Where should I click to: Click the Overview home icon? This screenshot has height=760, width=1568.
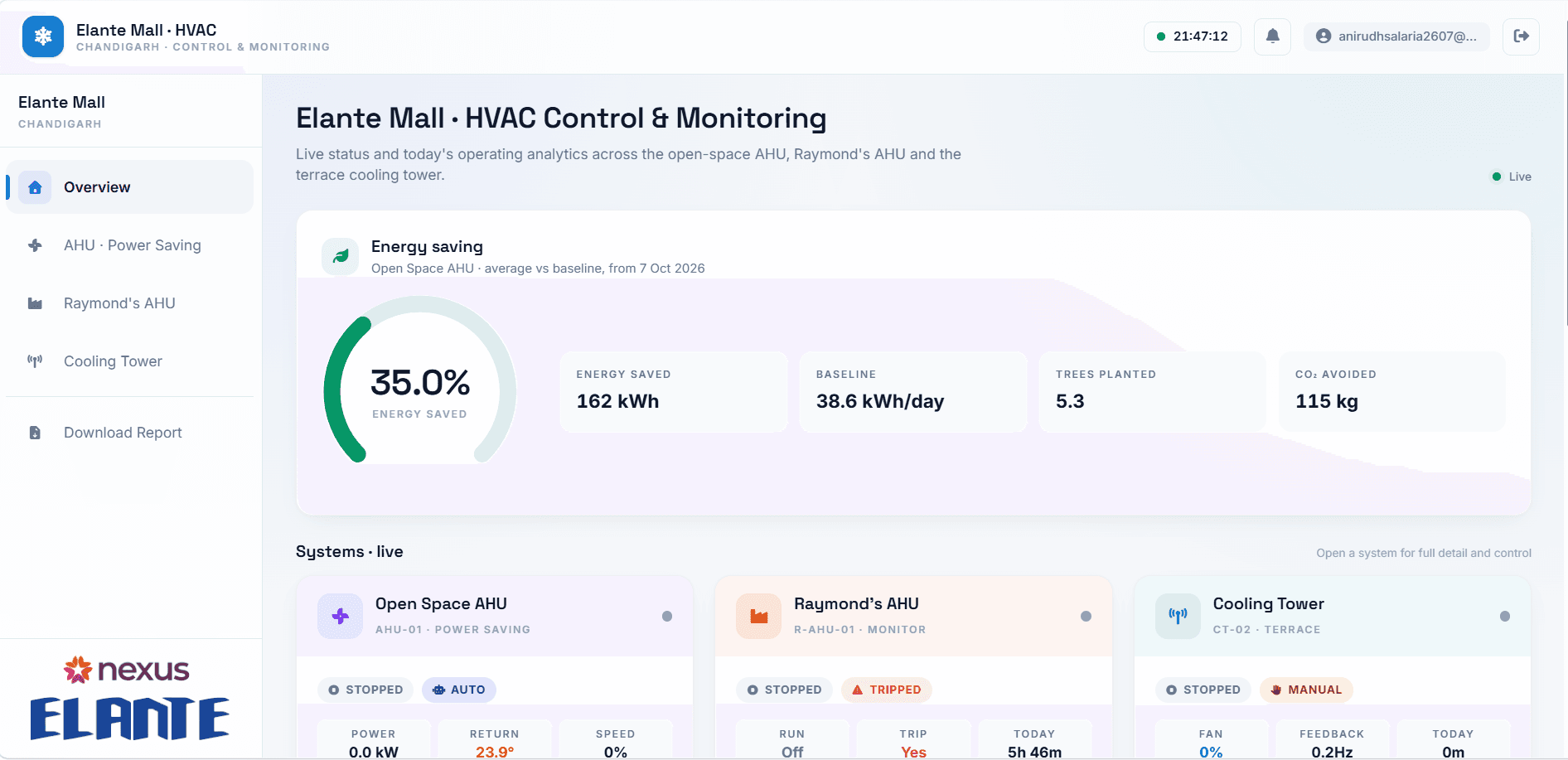click(35, 187)
